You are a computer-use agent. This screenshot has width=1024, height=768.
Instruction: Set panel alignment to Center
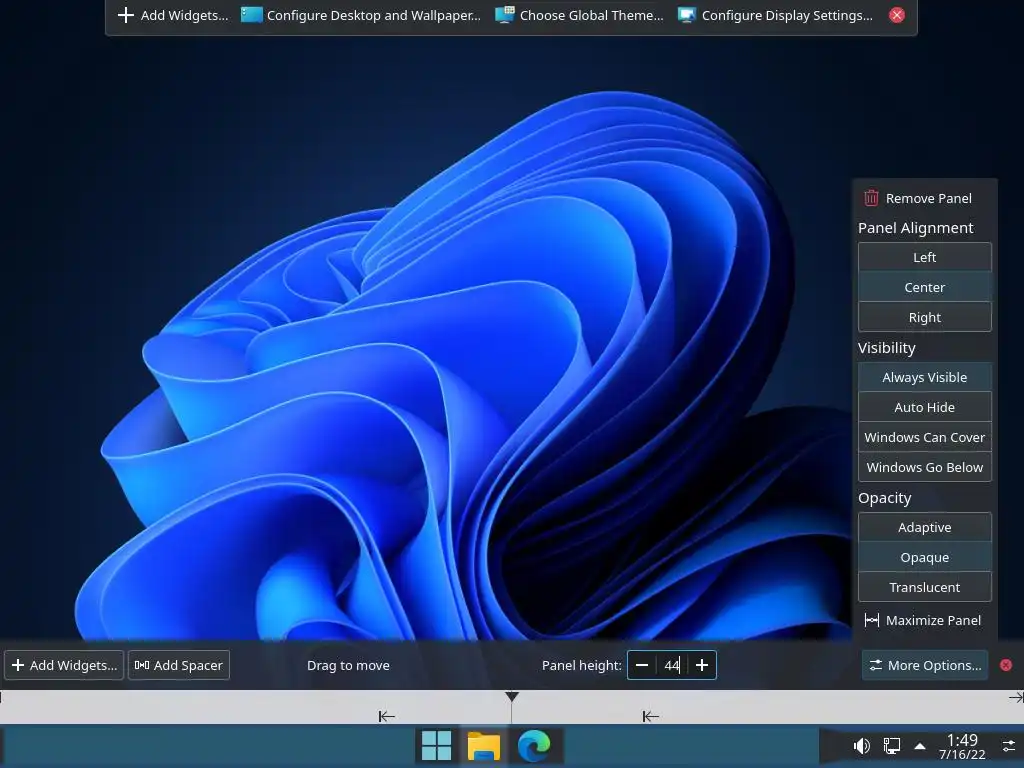(x=924, y=287)
